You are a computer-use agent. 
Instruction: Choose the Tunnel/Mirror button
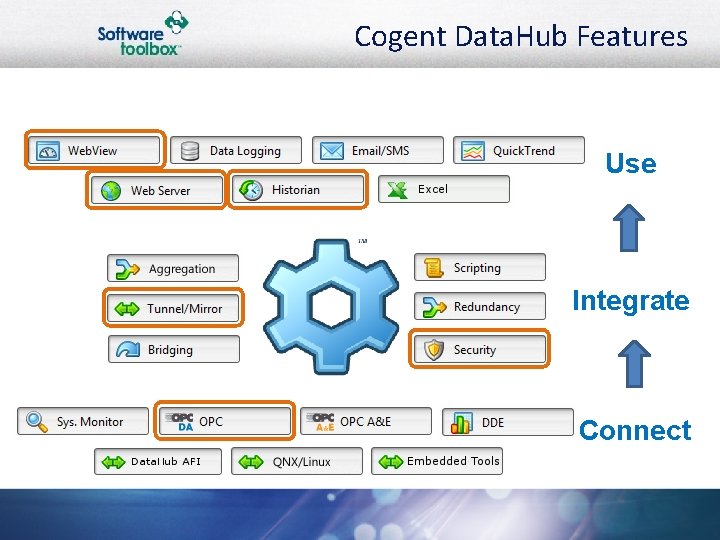pos(173,308)
